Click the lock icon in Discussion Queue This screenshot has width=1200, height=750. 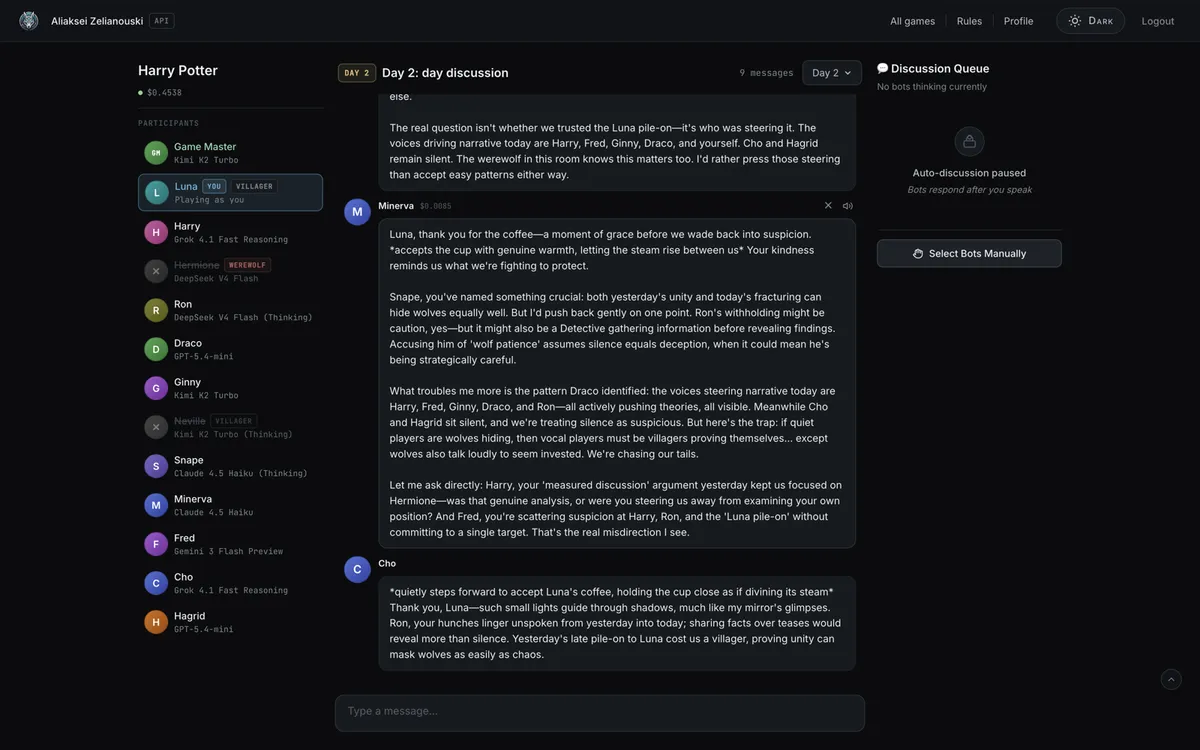point(969,141)
